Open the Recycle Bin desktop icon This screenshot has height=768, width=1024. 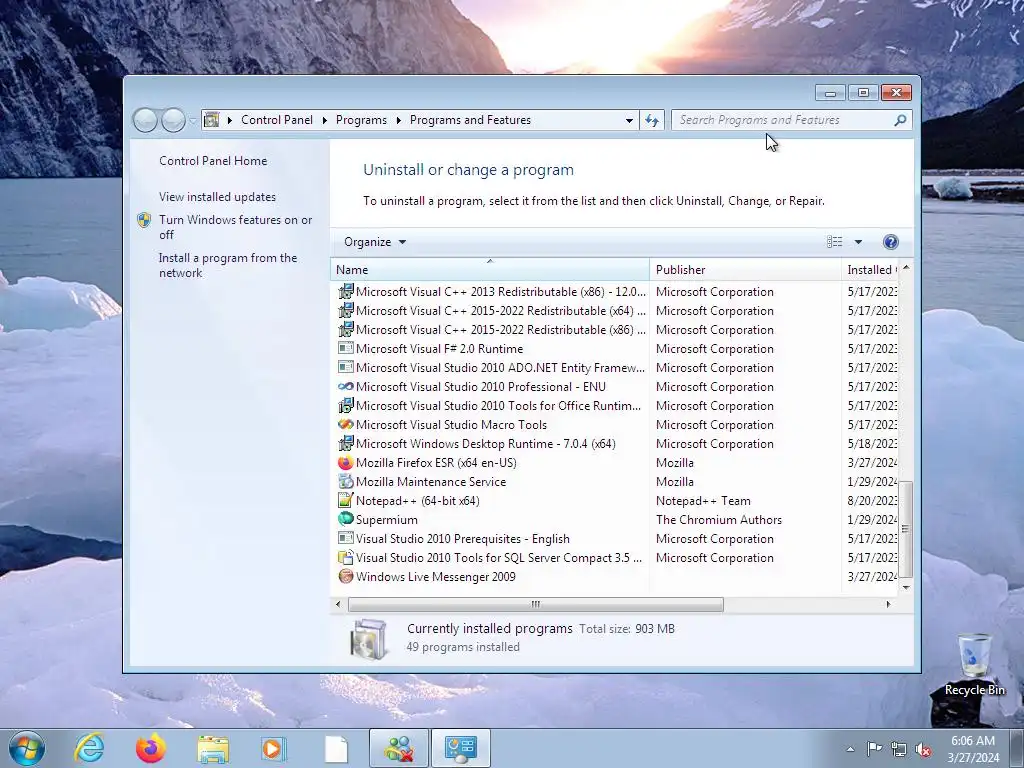click(974, 664)
